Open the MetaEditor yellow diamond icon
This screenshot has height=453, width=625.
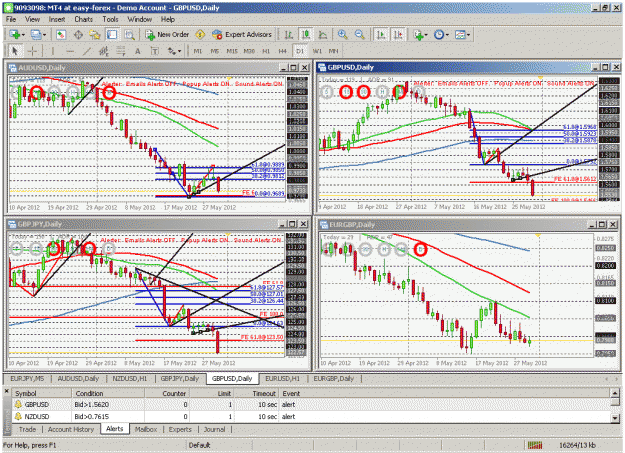pyautogui.click(x=200, y=35)
